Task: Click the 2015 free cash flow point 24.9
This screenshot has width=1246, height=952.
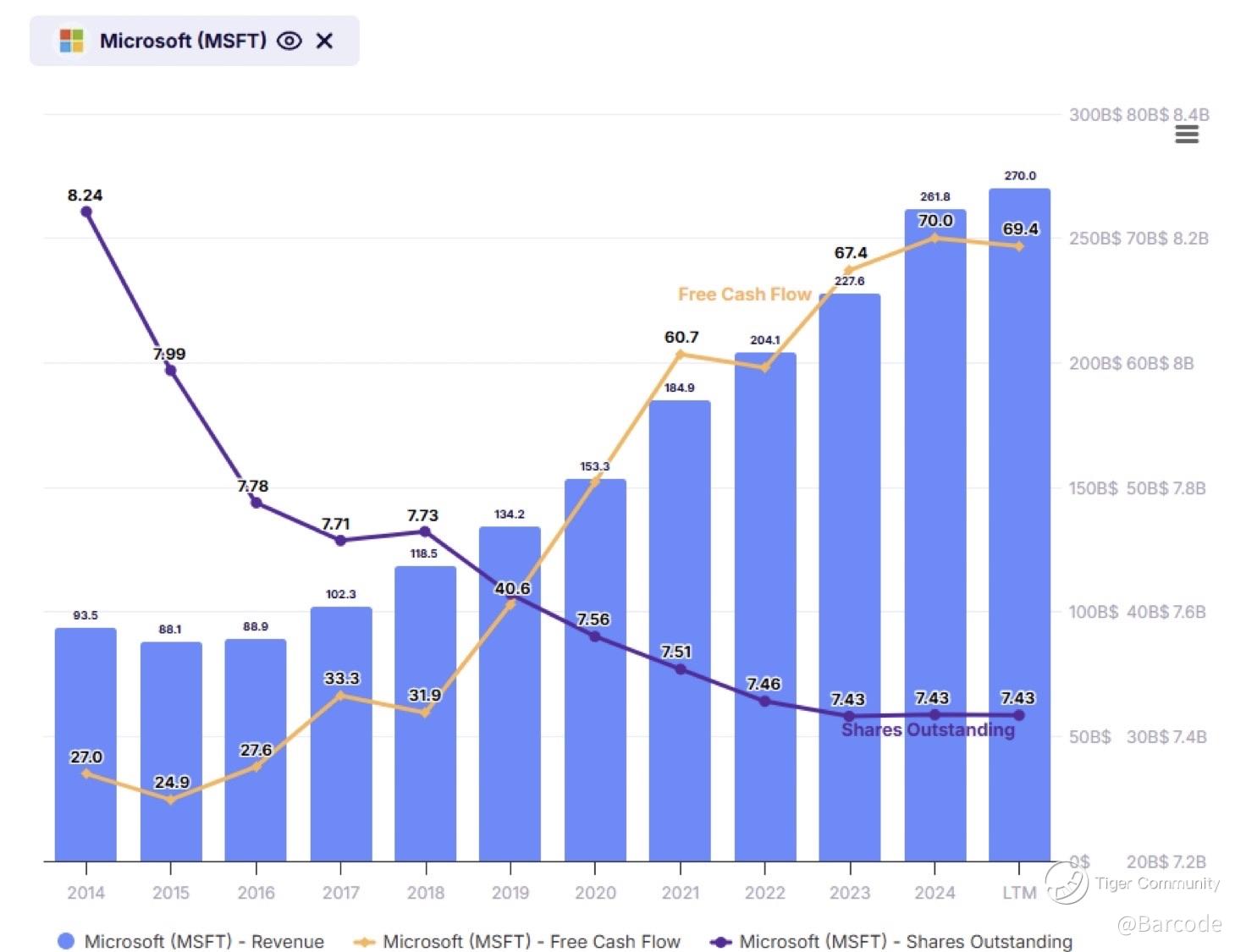Action: pos(171,799)
